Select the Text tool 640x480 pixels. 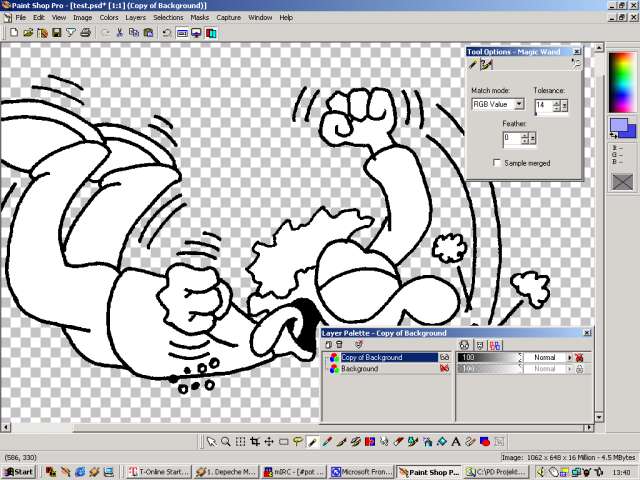(x=456, y=442)
